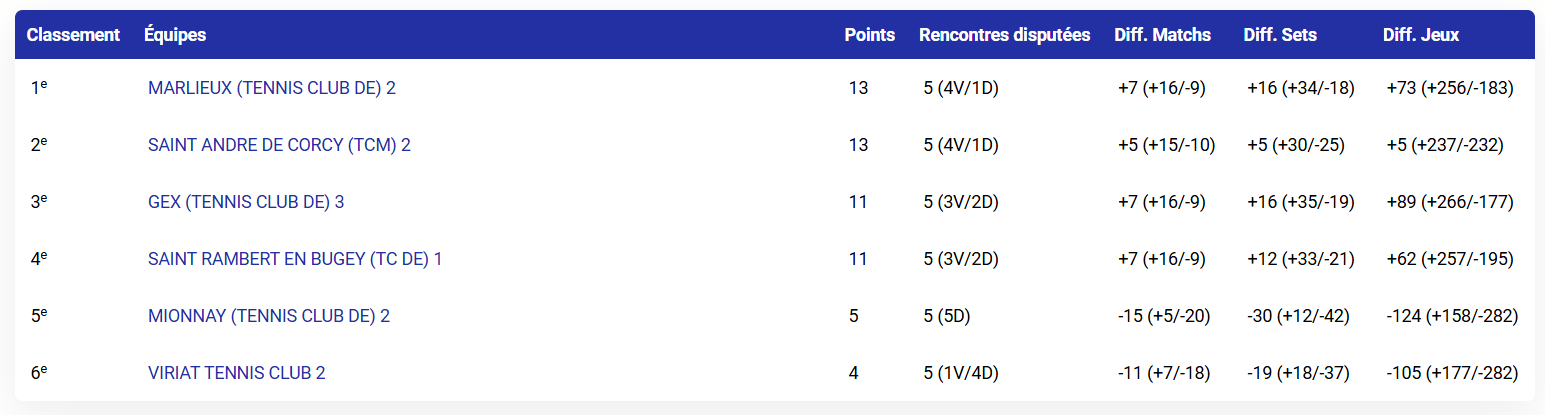Select MIONNAY (TENNIS CLUB DE) 2 team
The image size is (1545, 415).
(268, 316)
